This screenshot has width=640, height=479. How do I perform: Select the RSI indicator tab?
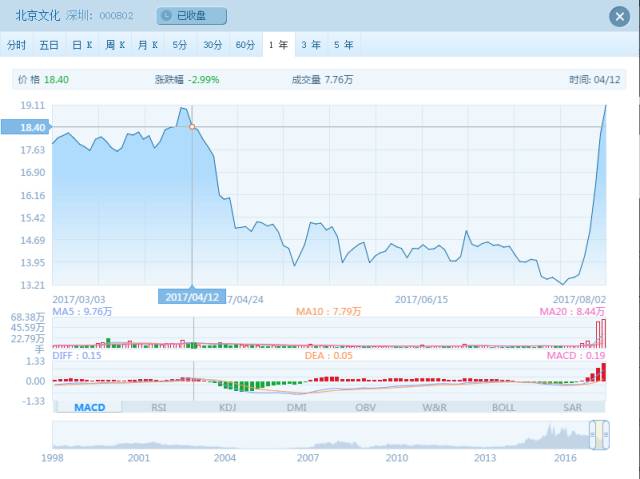(x=159, y=407)
